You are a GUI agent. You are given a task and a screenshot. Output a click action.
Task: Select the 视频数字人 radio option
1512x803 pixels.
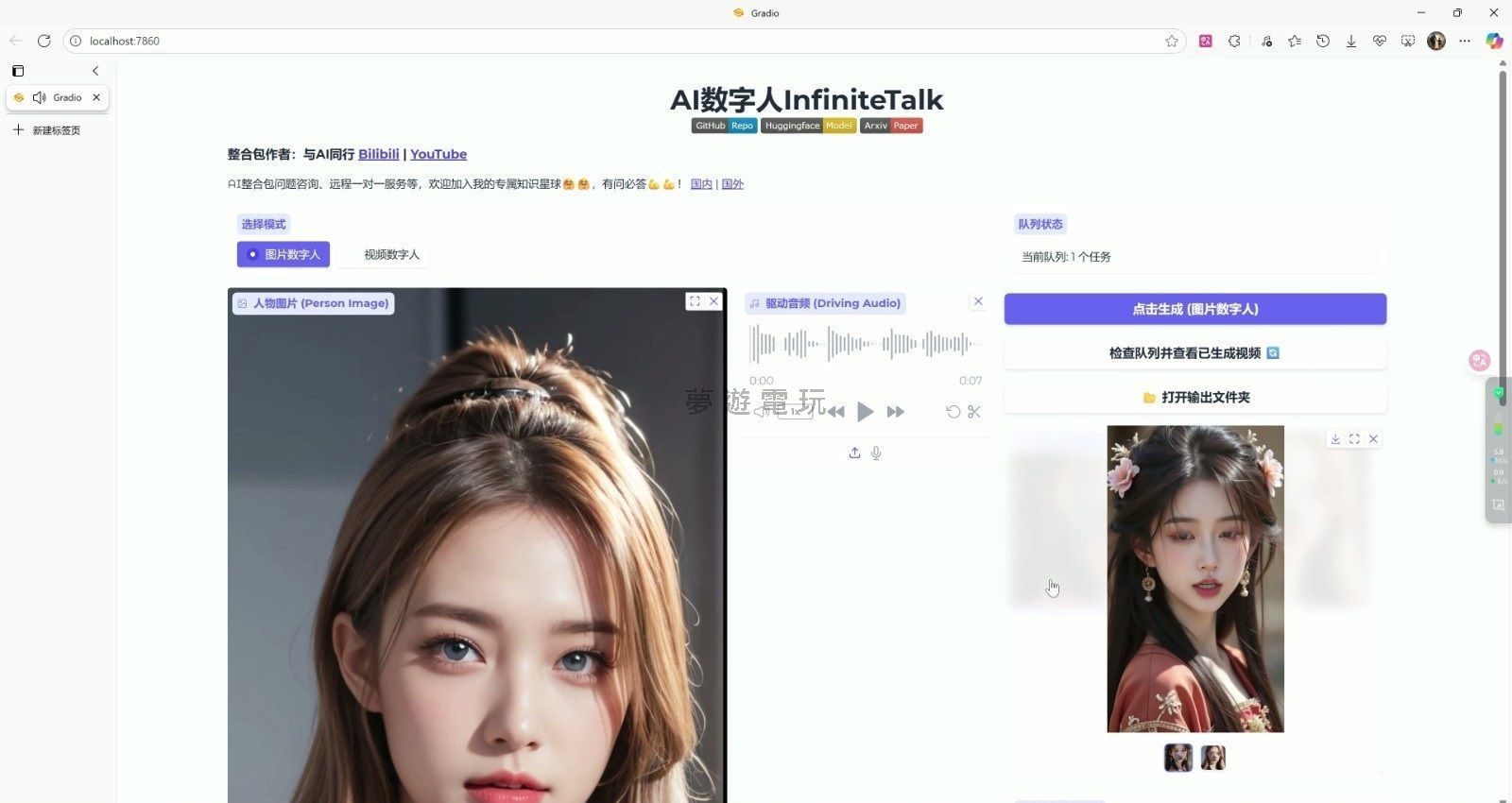tap(383, 254)
